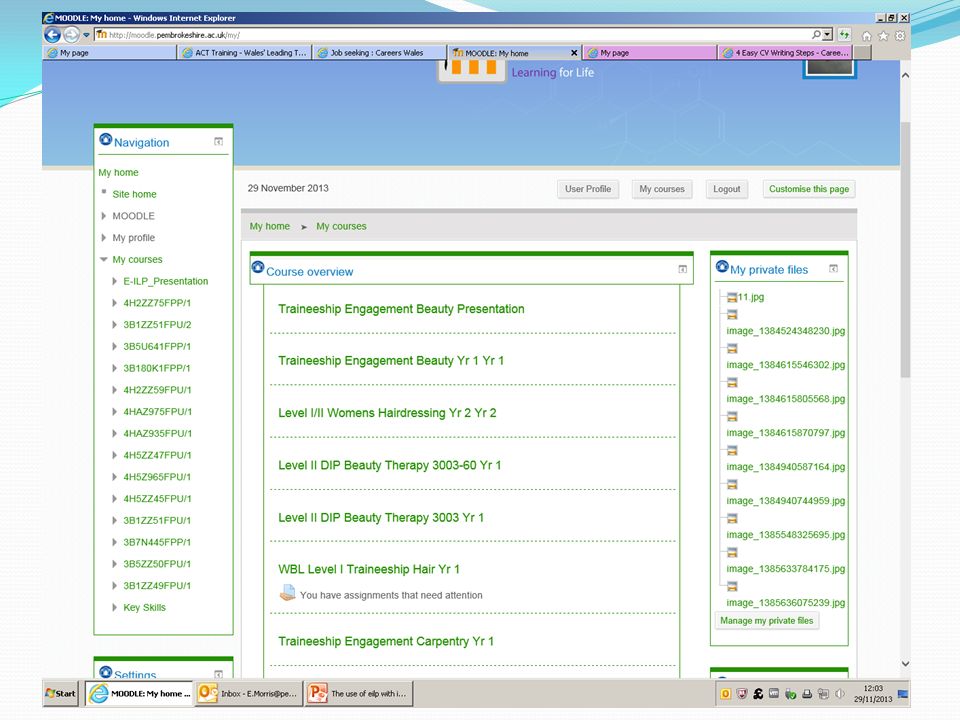Open the PowerPoint presentation in the taskbar
The image size is (960, 720).
(359, 694)
